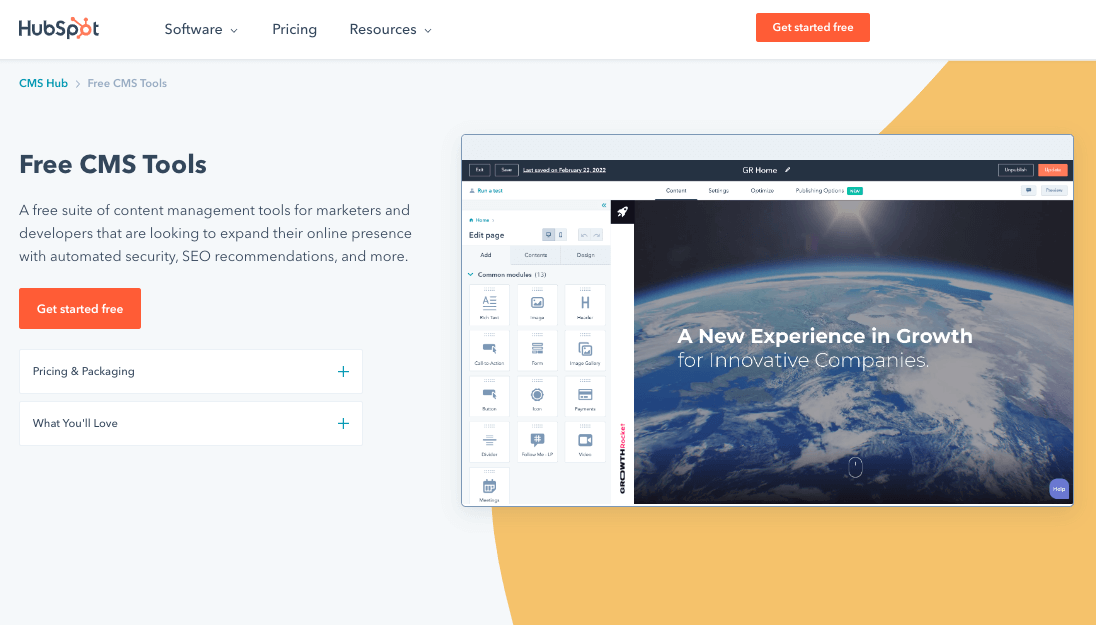Insert the Meetings module
This screenshot has width=1096, height=625.
pos(487,486)
